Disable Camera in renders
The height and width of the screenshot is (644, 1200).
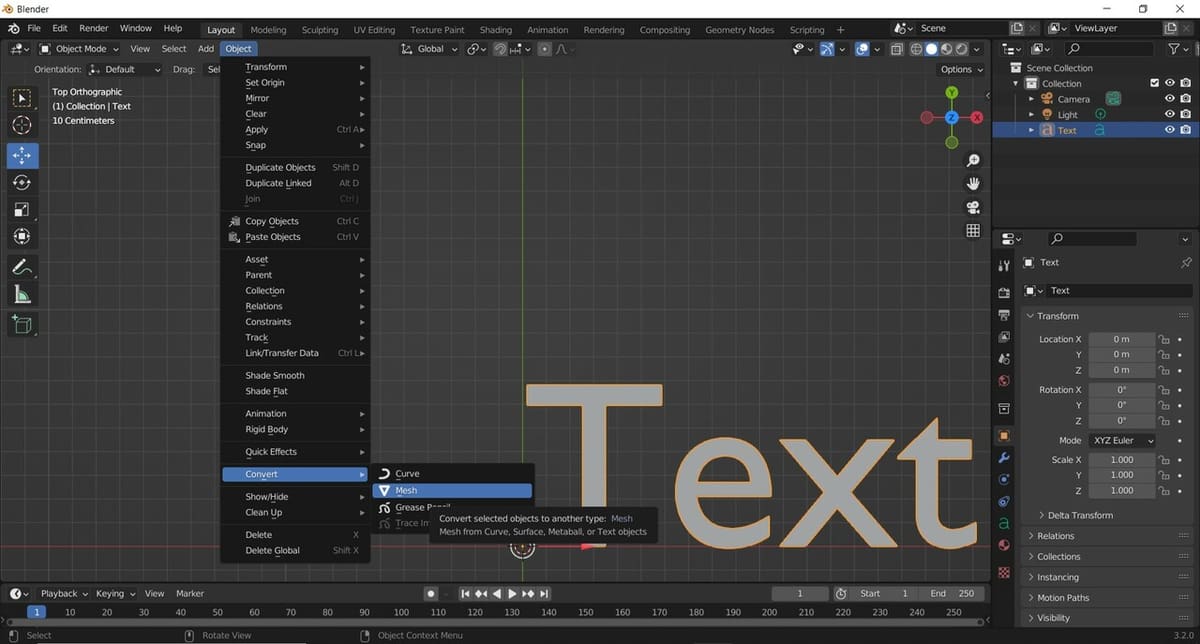1185,99
